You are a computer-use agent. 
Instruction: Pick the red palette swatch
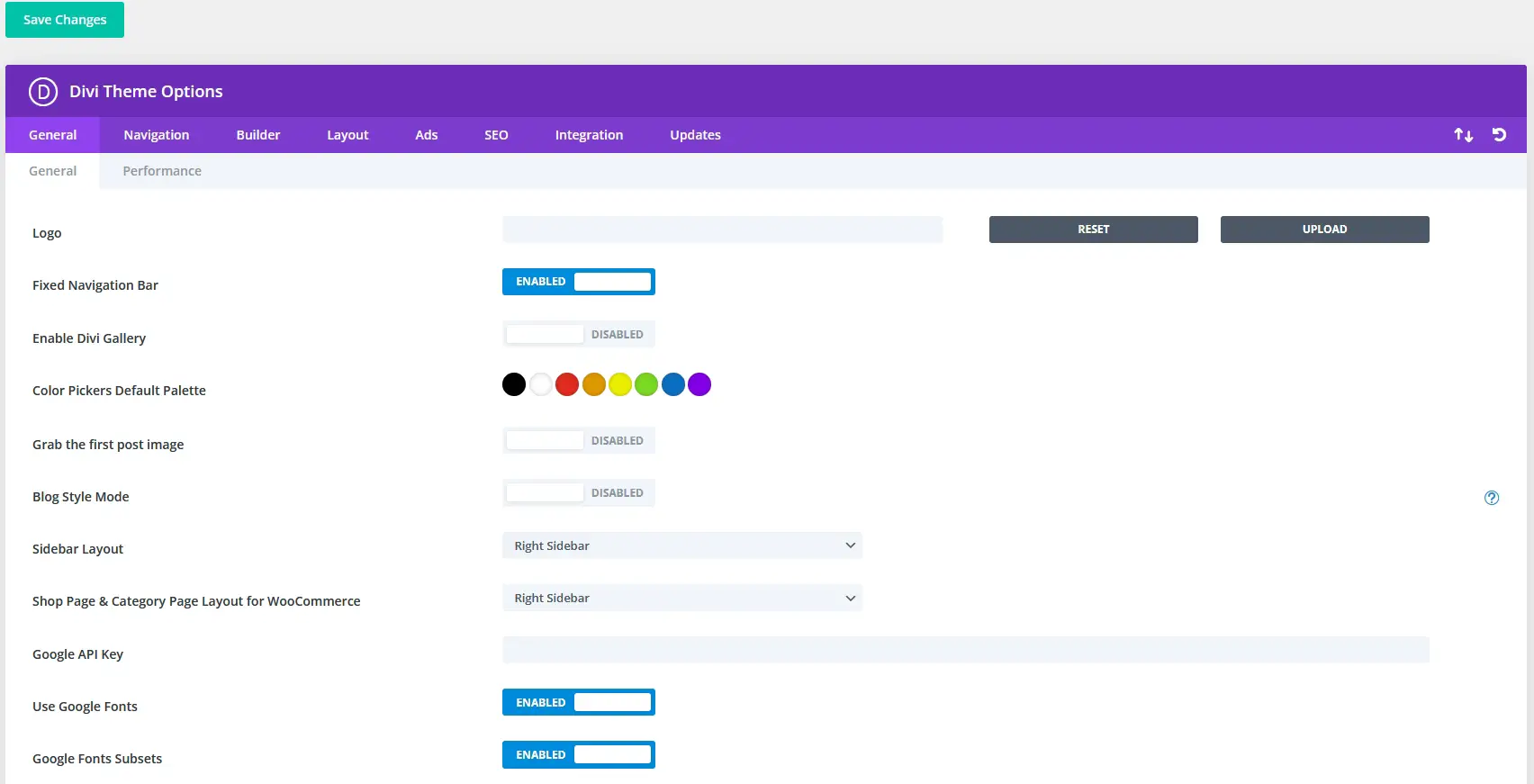(x=567, y=384)
